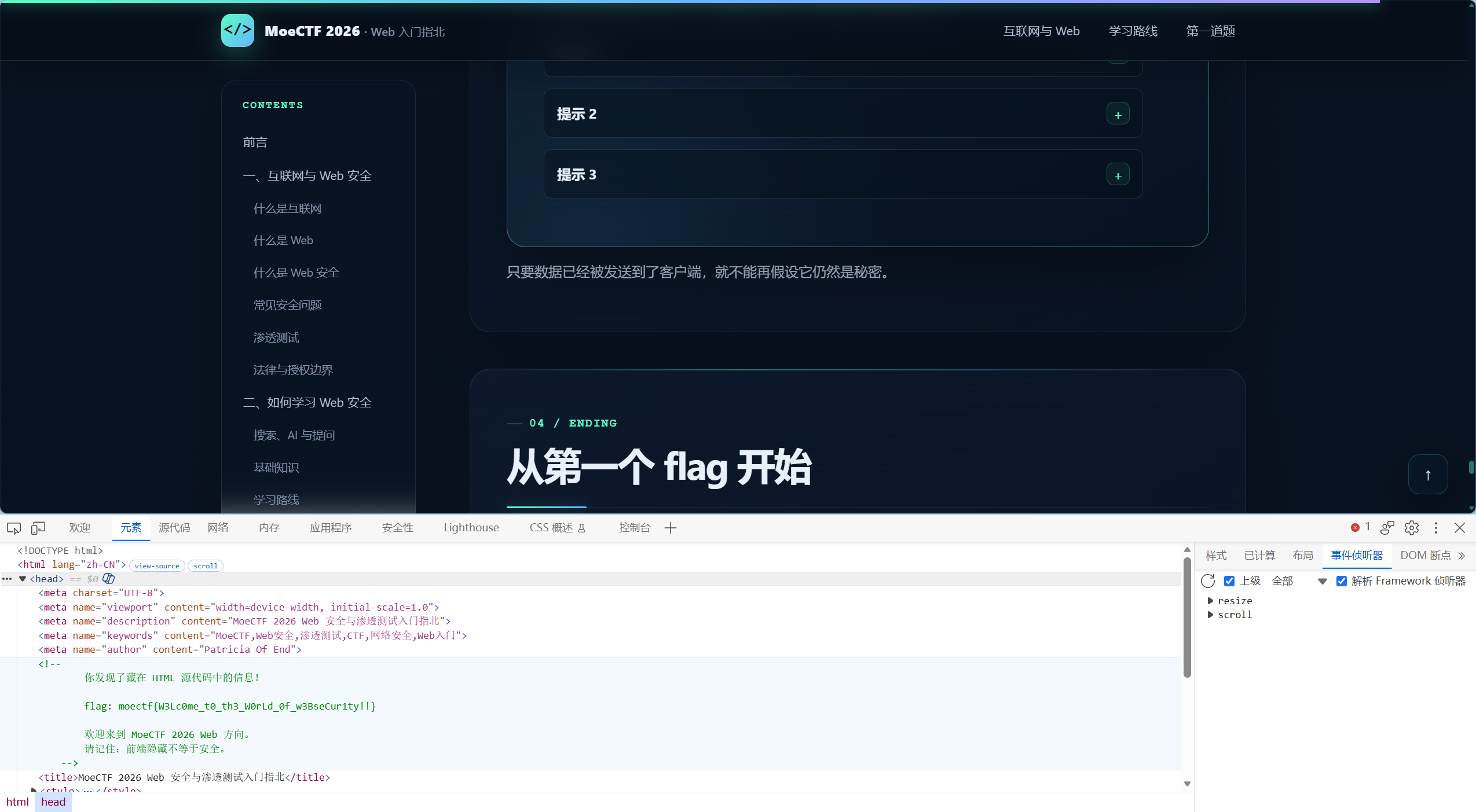
Task: Open the red error count indicator
Action: 1360,527
